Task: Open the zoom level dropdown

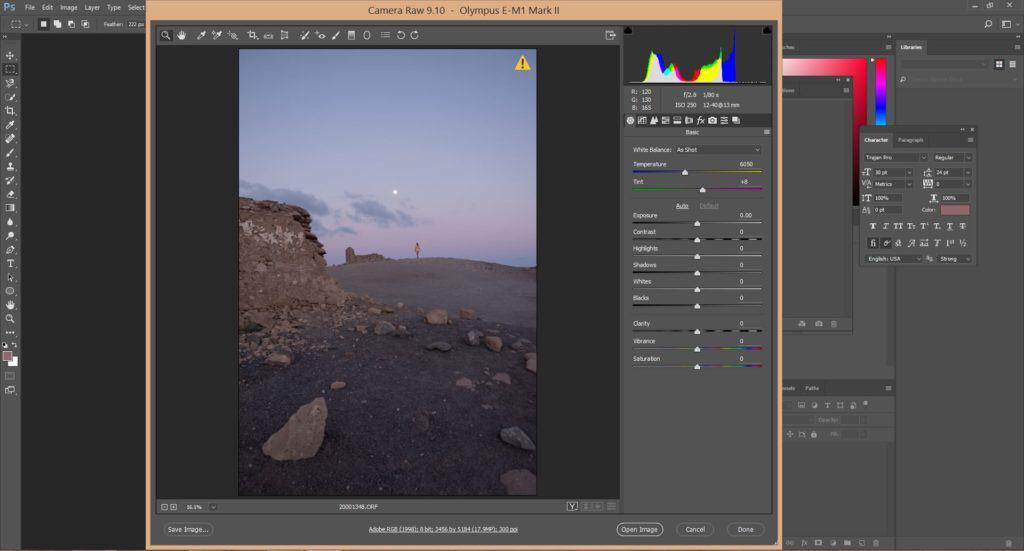Action: click(x=213, y=507)
